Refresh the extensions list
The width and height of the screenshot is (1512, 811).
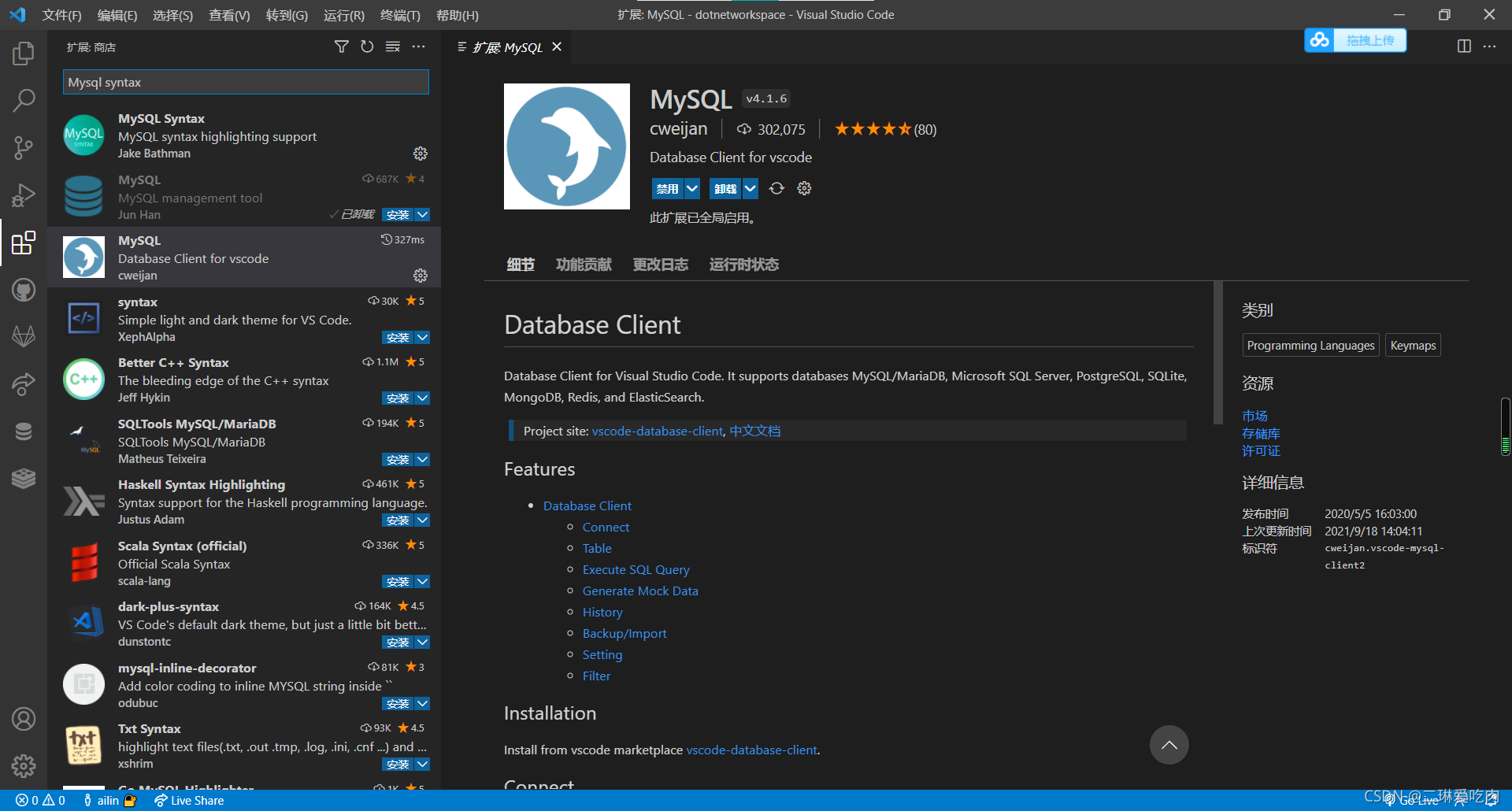tap(367, 46)
